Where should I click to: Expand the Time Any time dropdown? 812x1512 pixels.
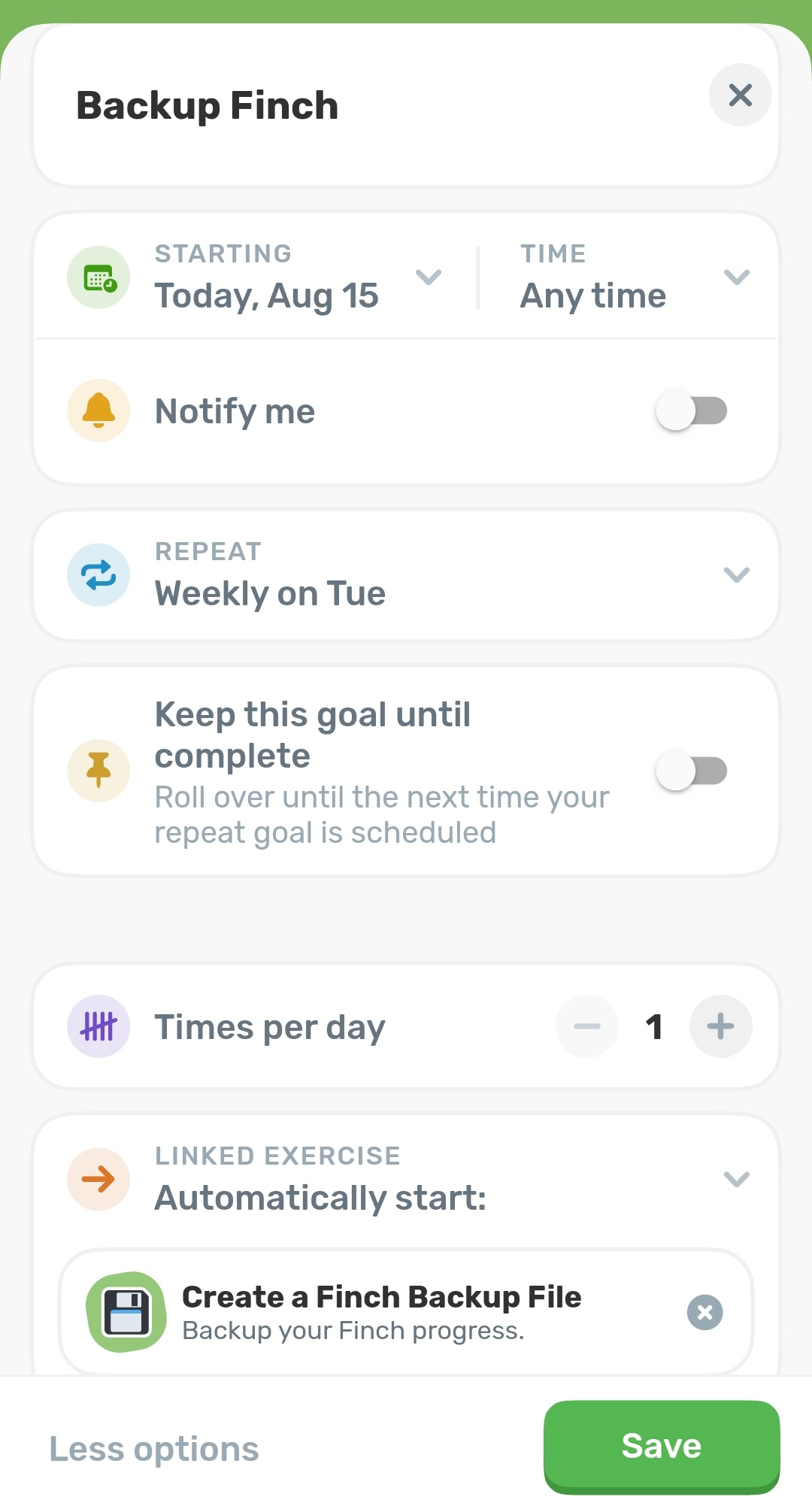pyautogui.click(x=737, y=277)
